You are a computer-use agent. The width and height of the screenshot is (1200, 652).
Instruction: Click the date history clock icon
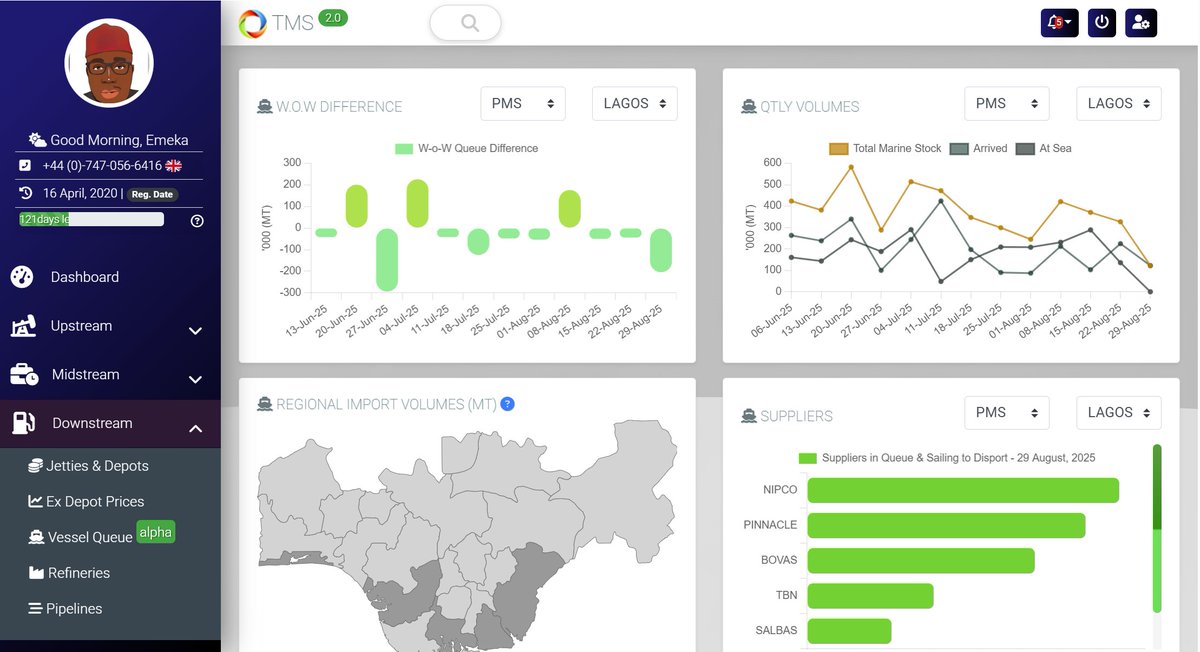pyautogui.click(x=26, y=193)
